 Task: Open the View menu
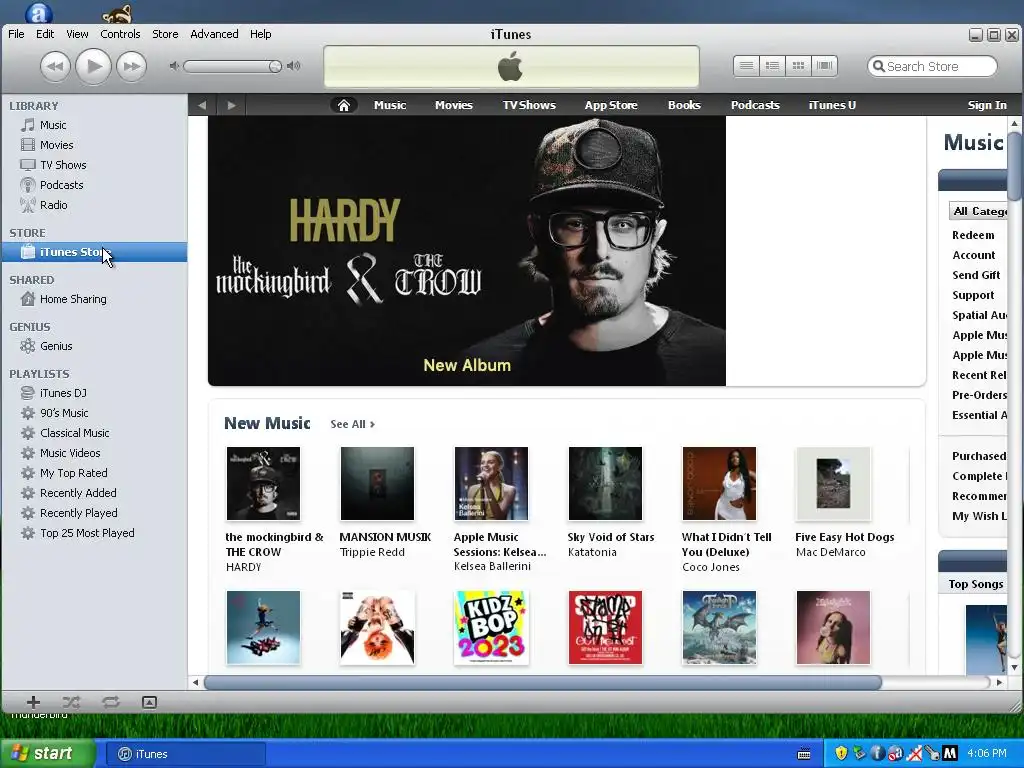tap(77, 34)
